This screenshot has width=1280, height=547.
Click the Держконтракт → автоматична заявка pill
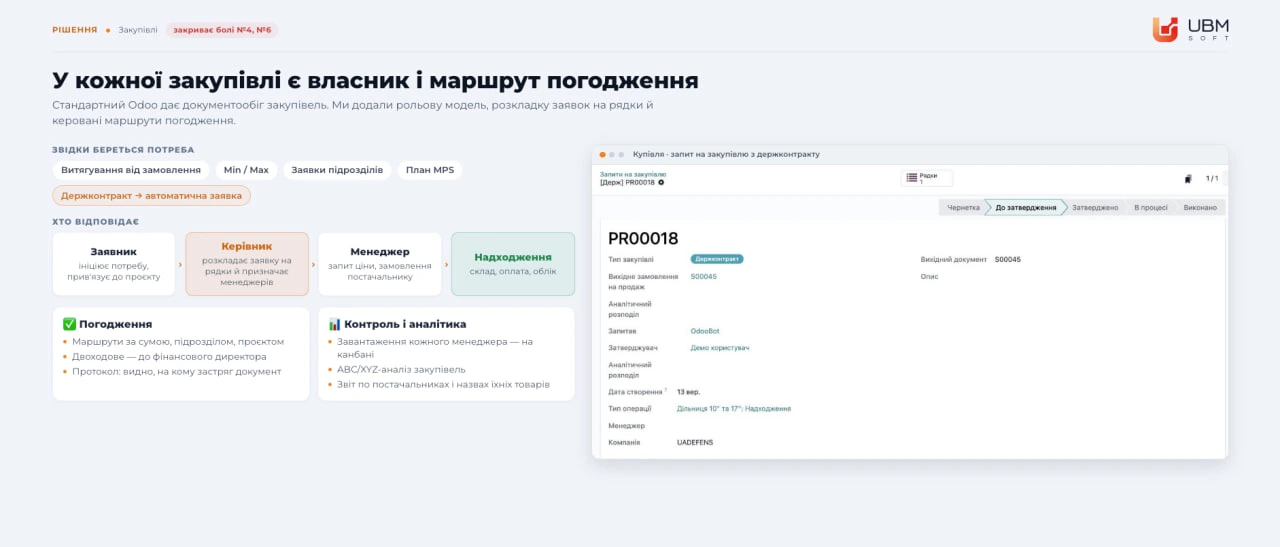click(152, 196)
